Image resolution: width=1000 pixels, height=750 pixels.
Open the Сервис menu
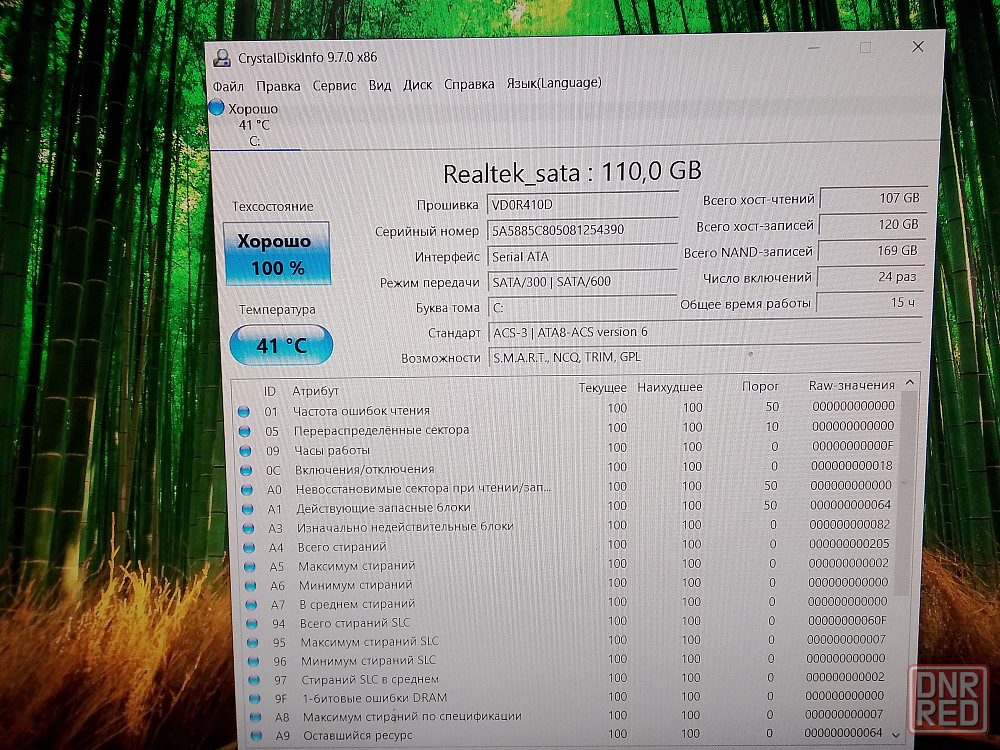(x=334, y=86)
